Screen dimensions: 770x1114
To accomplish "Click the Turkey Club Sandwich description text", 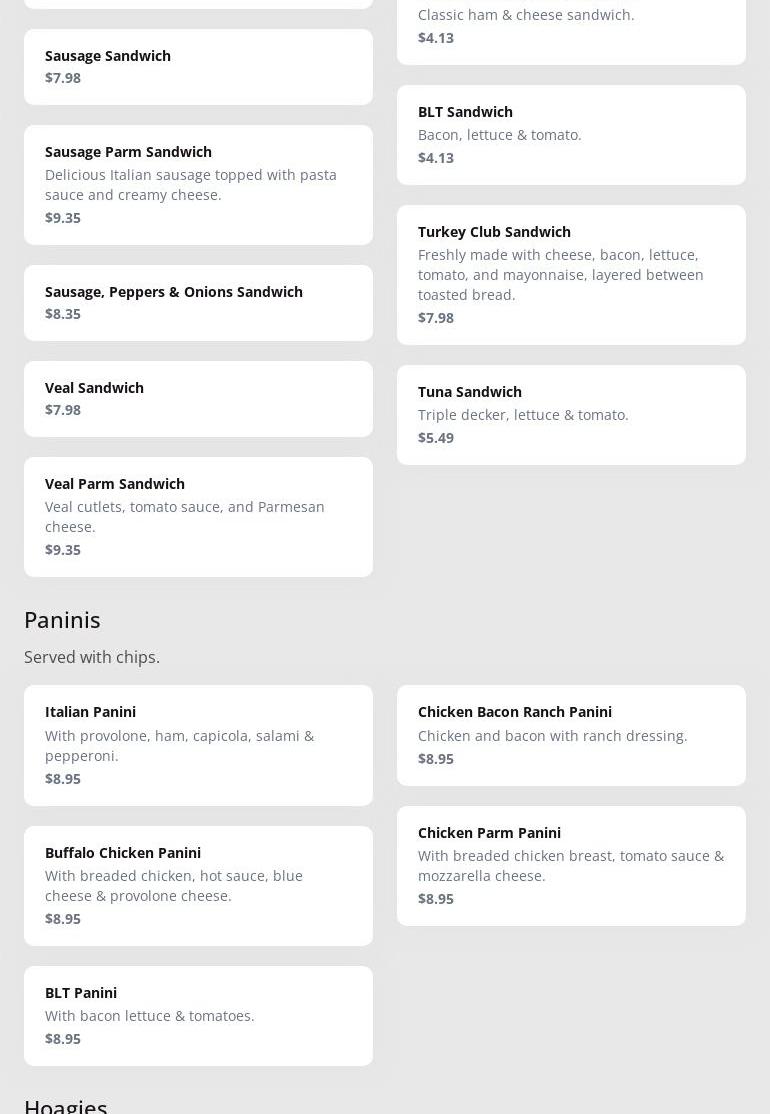I will [x=560, y=275].
